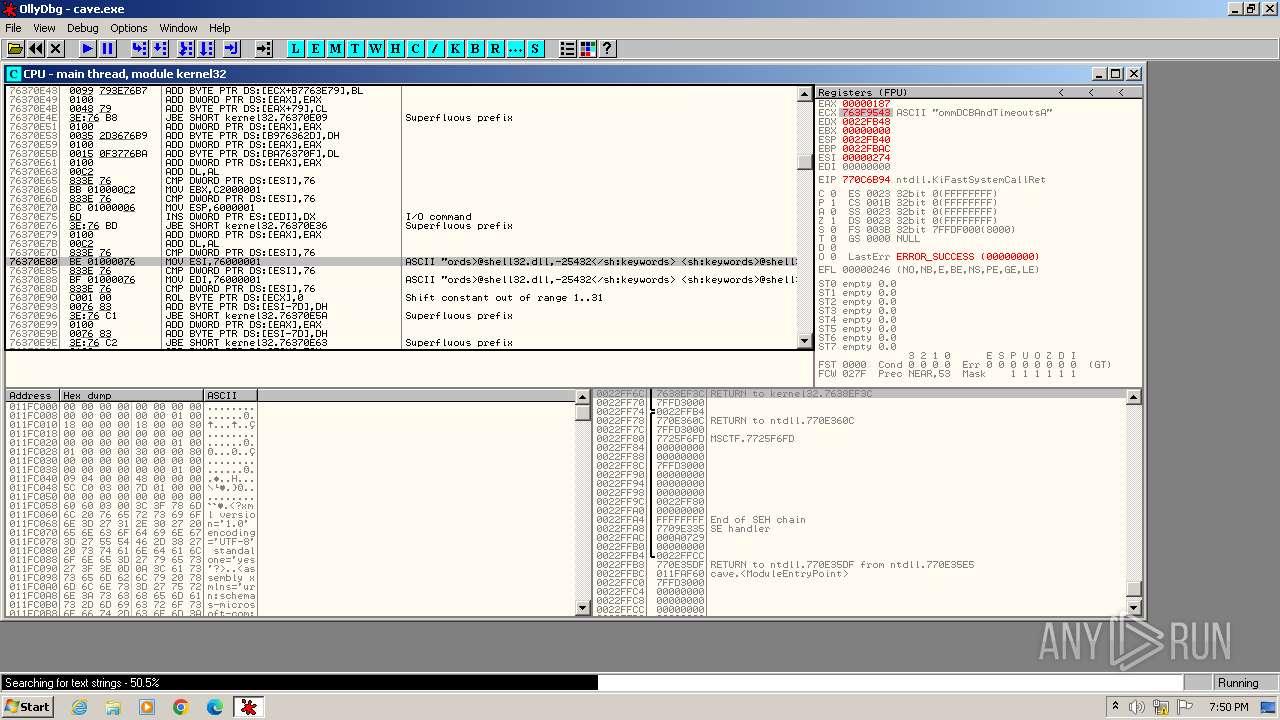Click the Step into toolbar icon
The height and width of the screenshot is (720, 1280).
[139, 48]
